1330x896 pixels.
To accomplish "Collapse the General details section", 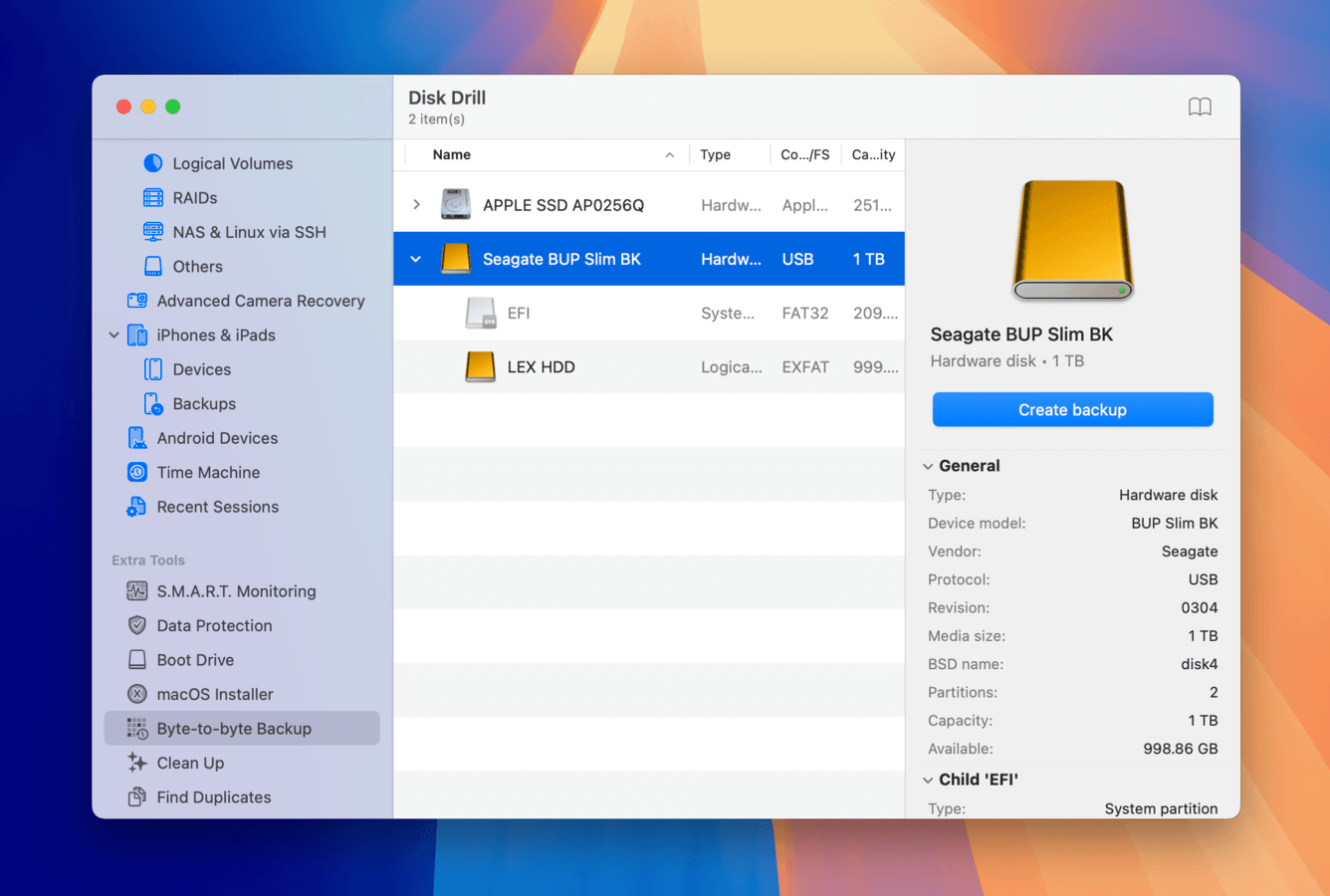I will point(928,466).
